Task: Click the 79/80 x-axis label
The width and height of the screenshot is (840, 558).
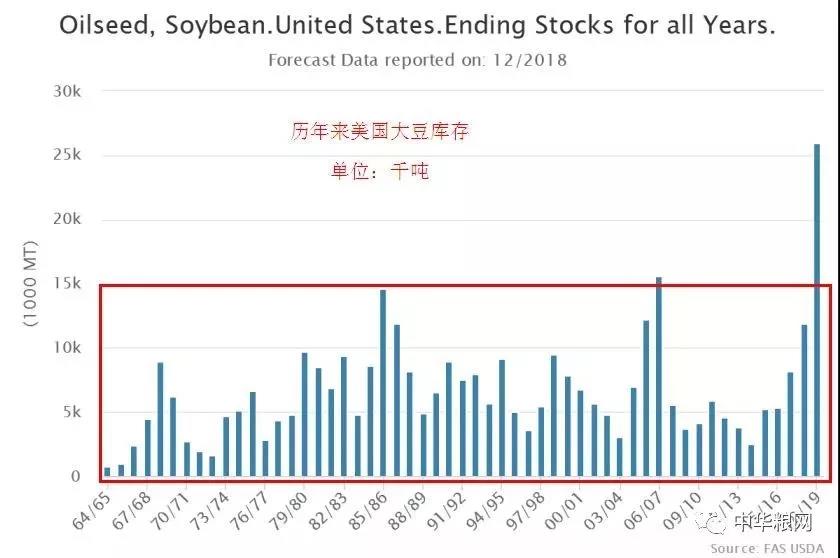Action: [x=289, y=511]
